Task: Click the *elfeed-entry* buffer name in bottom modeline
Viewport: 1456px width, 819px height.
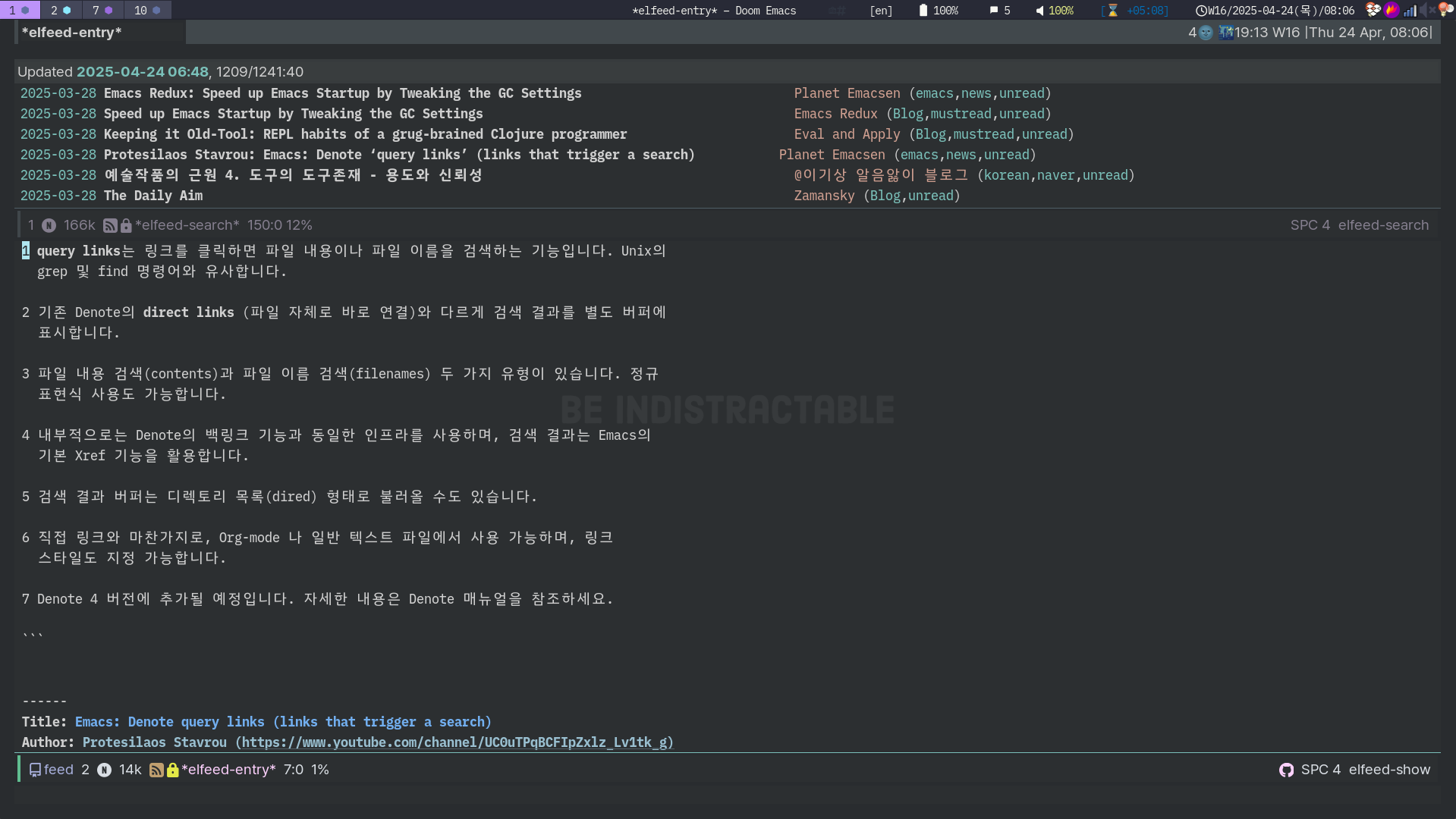Action: tap(229, 770)
